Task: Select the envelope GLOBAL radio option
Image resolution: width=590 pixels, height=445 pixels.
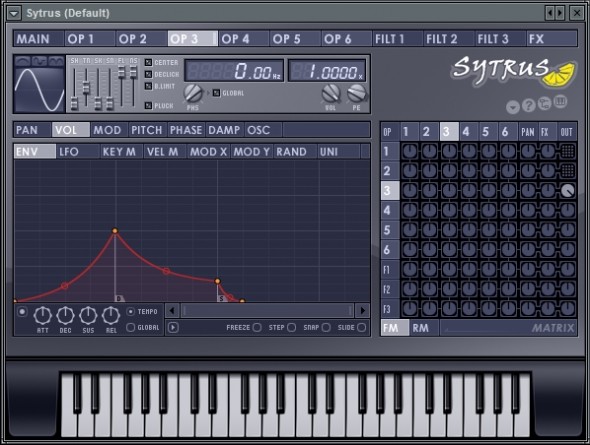Action: click(131, 328)
